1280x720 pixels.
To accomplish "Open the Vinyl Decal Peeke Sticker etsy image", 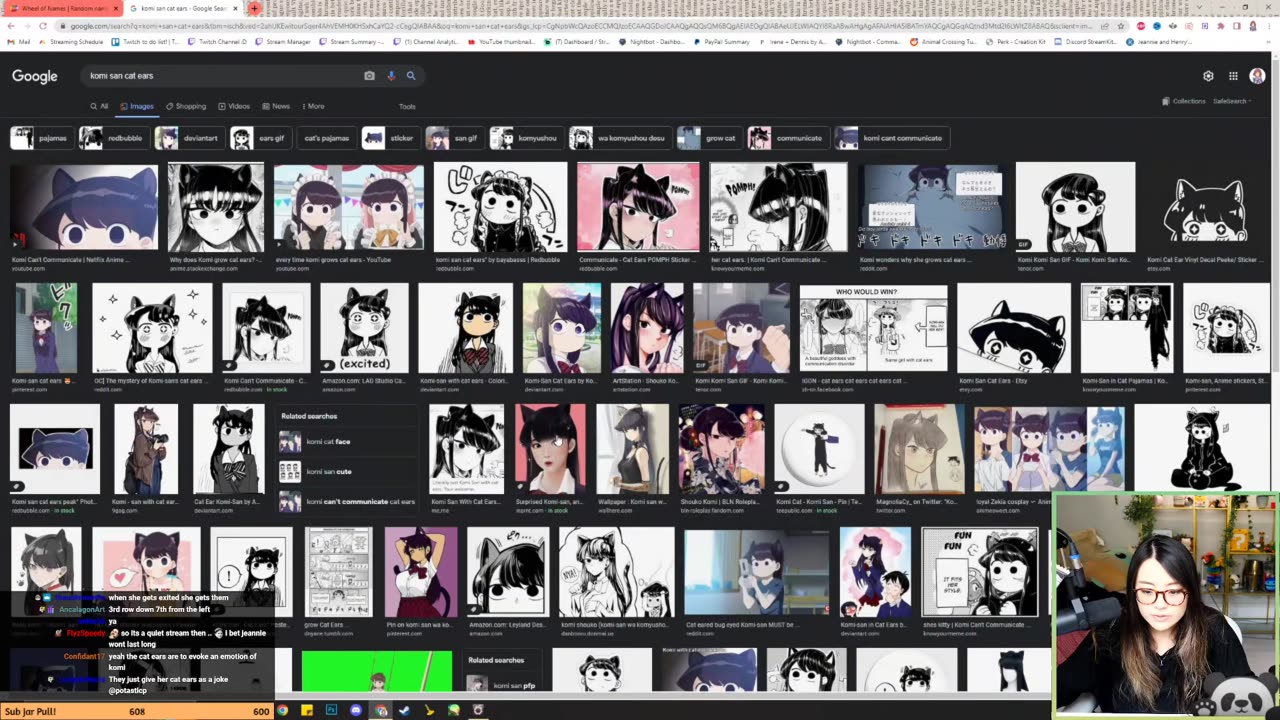I will tap(1210, 207).
